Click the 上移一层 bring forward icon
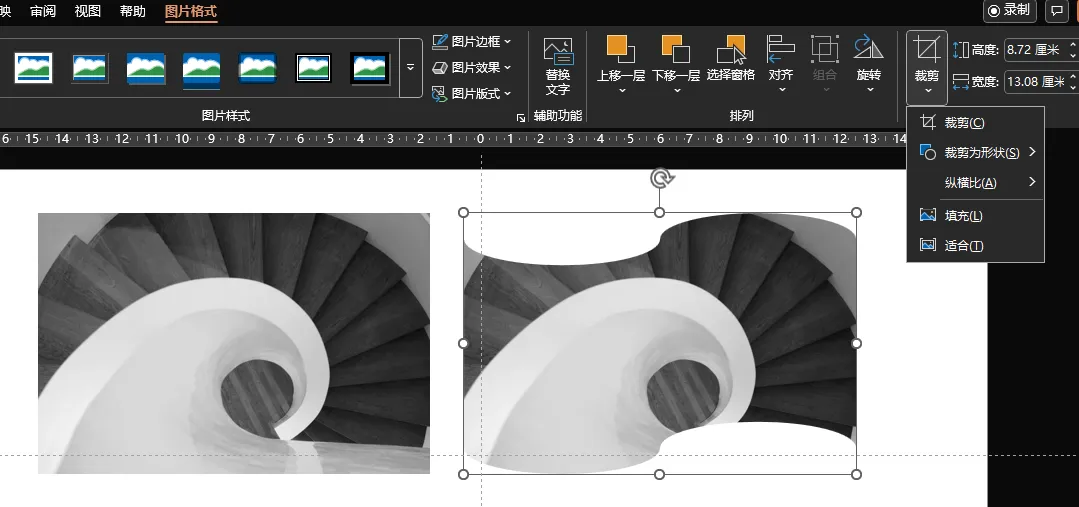The height and width of the screenshot is (507, 1079). point(621,49)
